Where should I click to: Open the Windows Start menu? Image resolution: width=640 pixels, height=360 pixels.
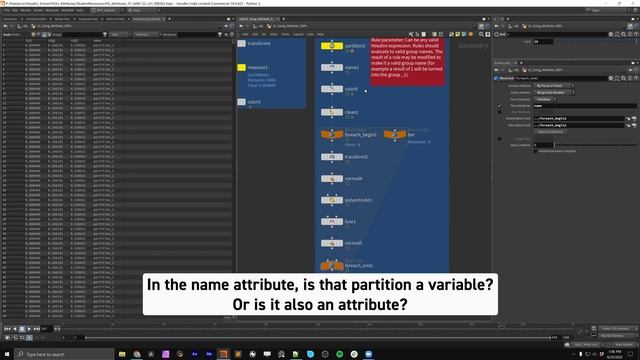pos(7,354)
